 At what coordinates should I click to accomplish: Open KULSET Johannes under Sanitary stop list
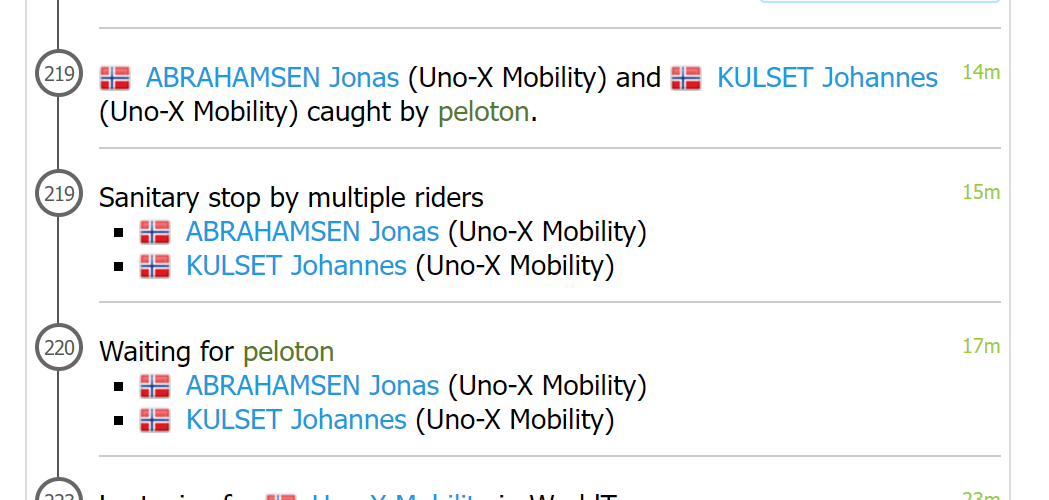(296, 266)
